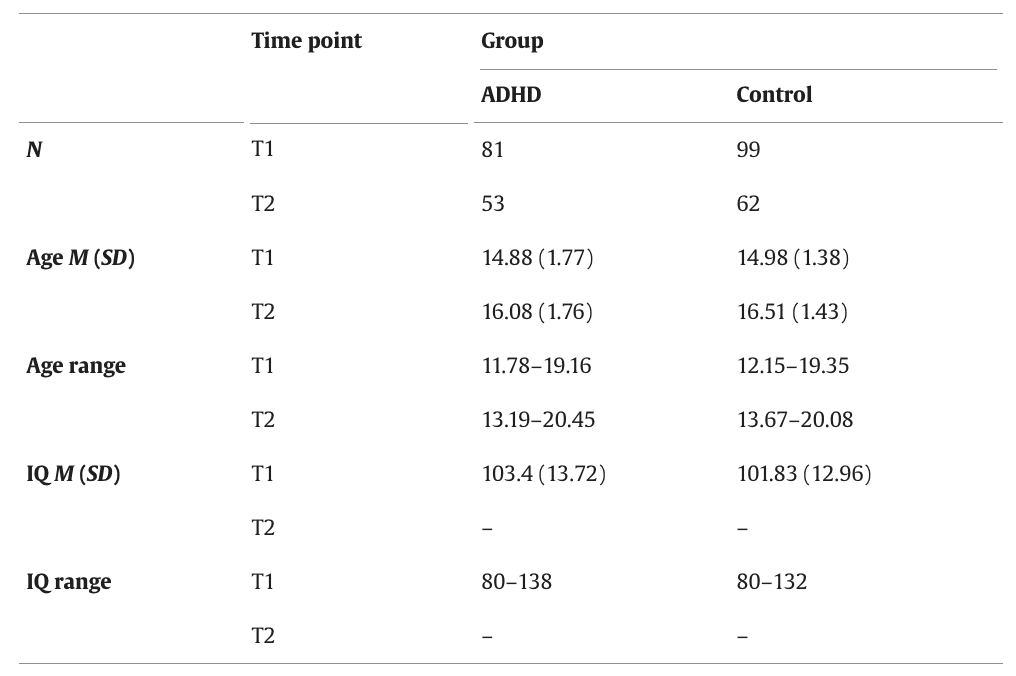Click the Control sample size value 99
The width and height of the screenshot is (1016, 676).
click(x=748, y=150)
